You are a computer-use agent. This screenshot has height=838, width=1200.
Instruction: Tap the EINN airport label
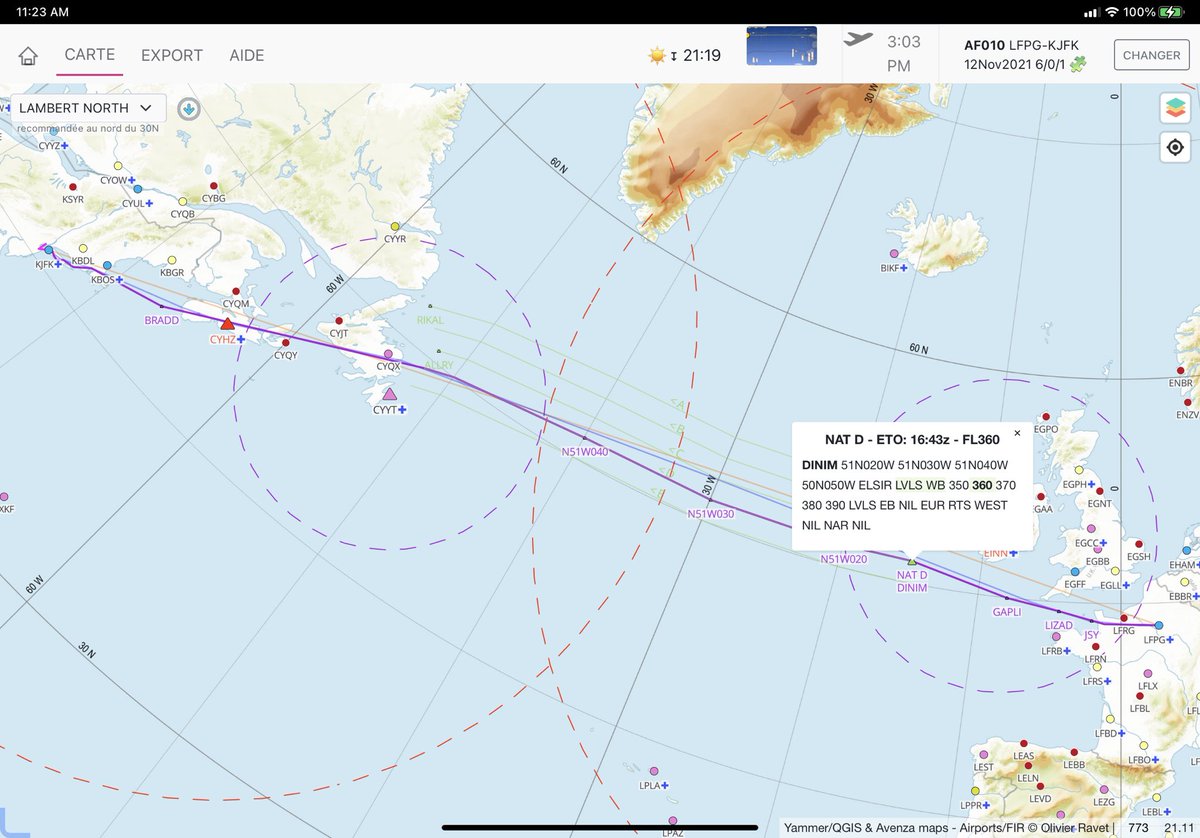(996, 553)
